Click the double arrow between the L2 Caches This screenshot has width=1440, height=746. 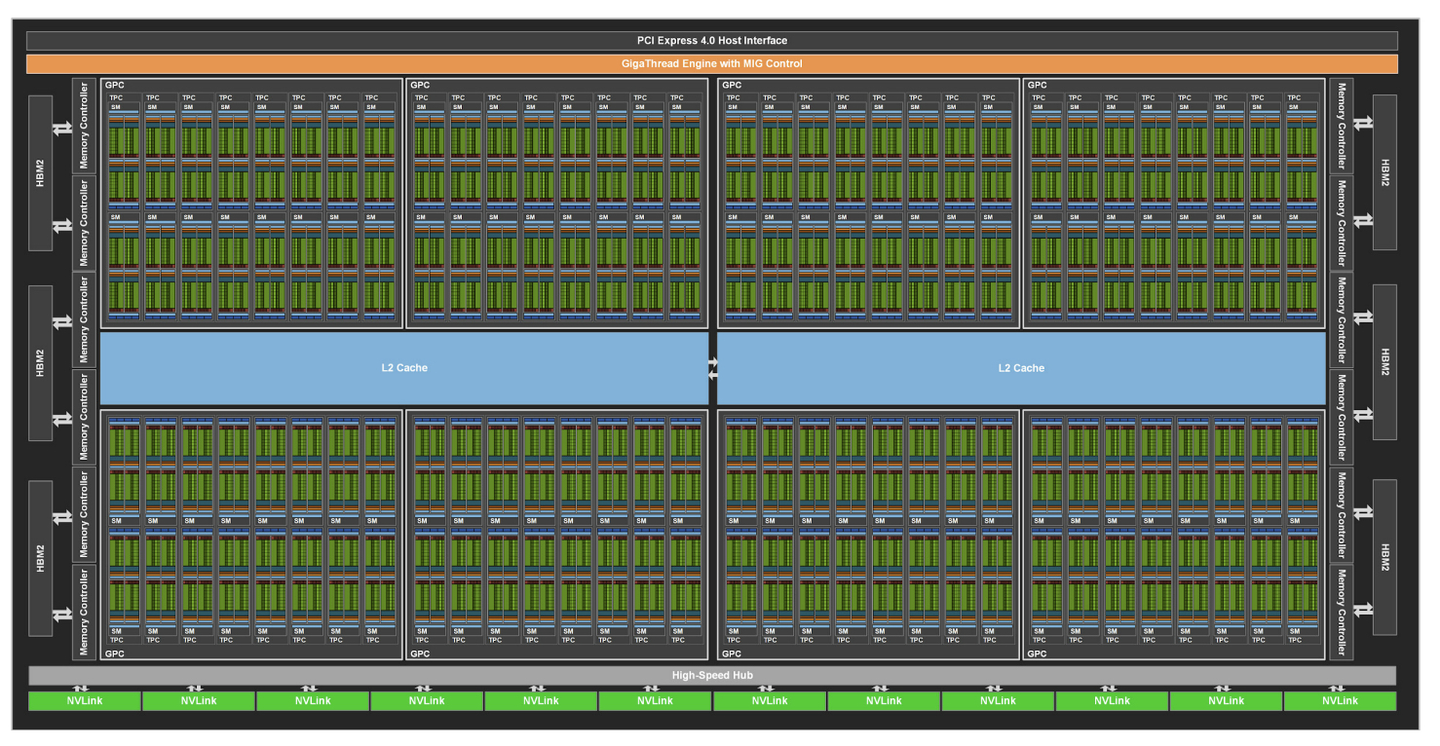point(713,368)
